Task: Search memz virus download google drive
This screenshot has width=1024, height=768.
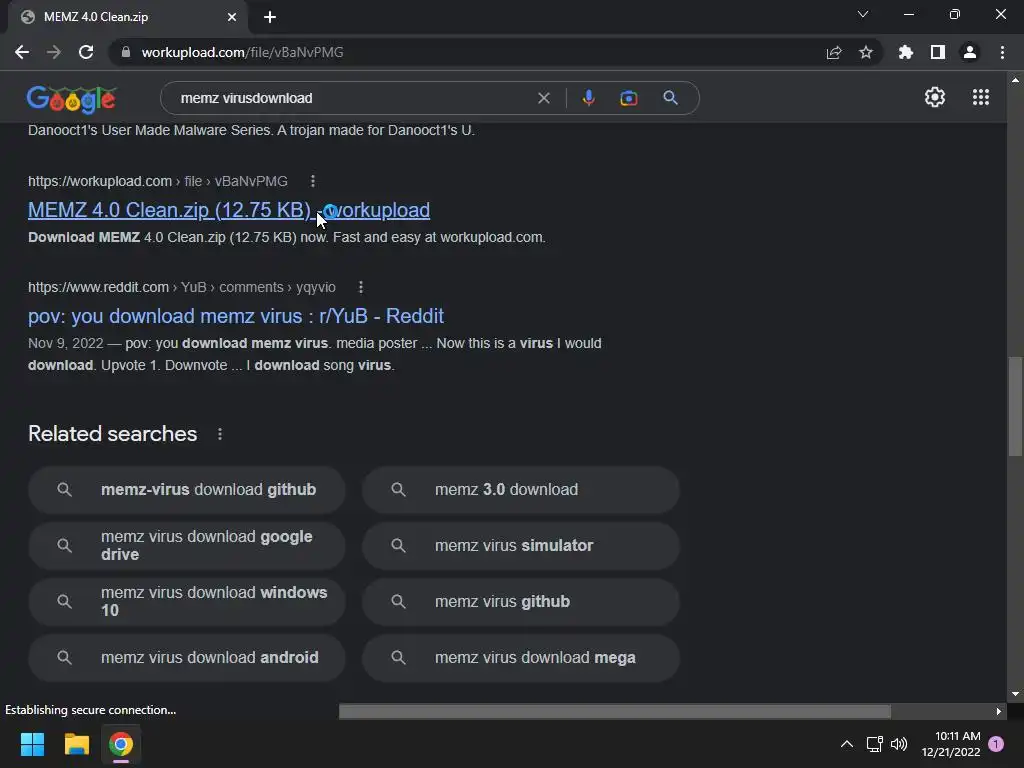Action: pos(187,545)
